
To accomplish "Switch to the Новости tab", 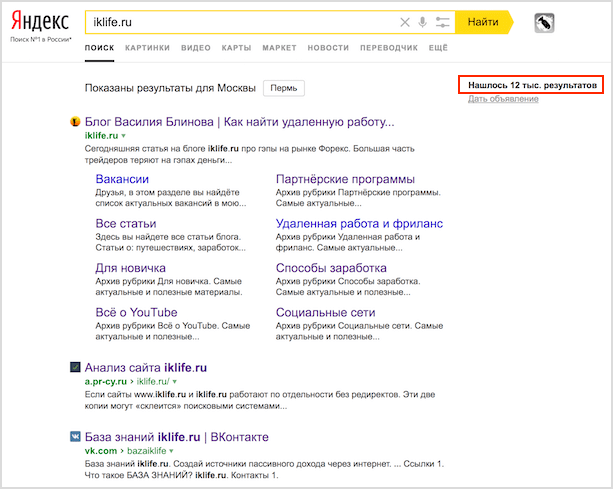I will pos(328,48).
